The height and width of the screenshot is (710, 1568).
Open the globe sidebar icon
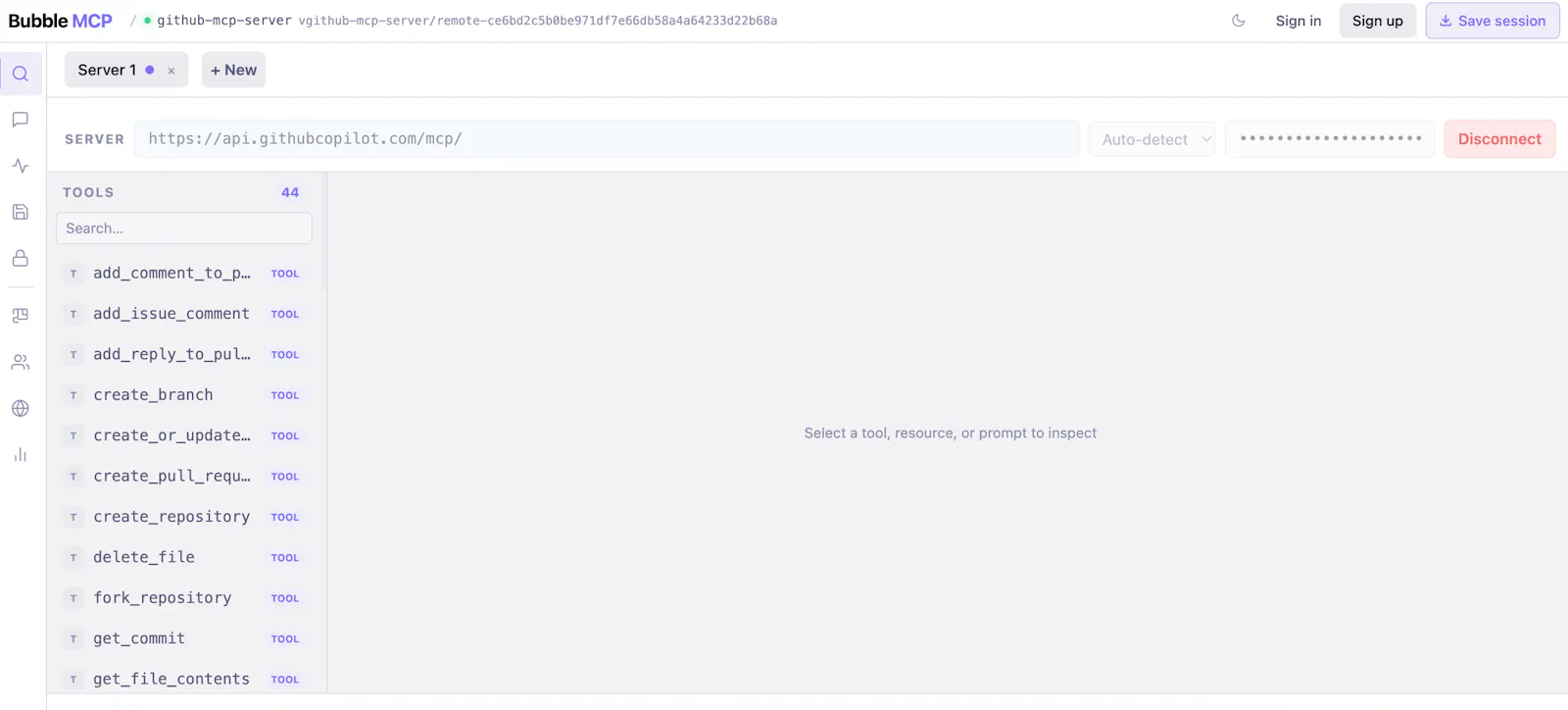[x=21, y=408]
